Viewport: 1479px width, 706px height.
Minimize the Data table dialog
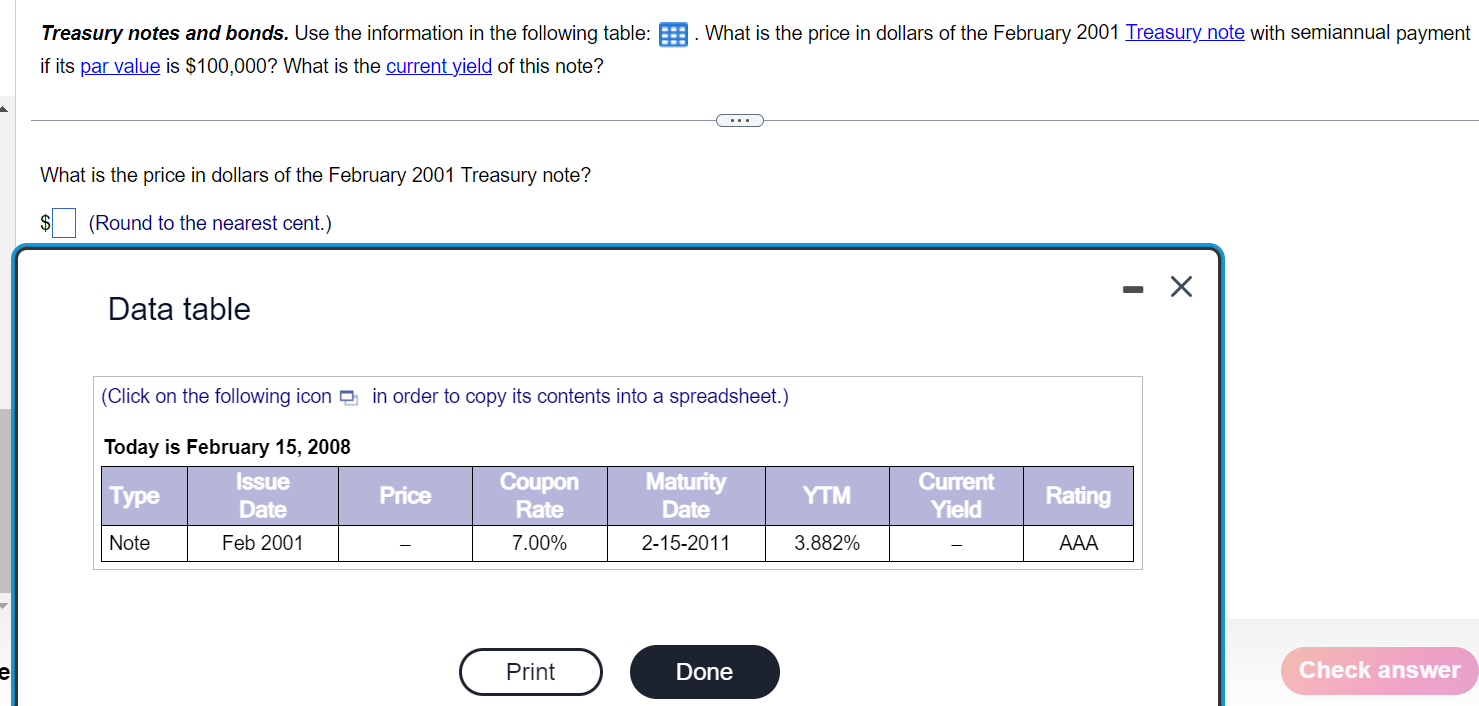(x=1132, y=289)
